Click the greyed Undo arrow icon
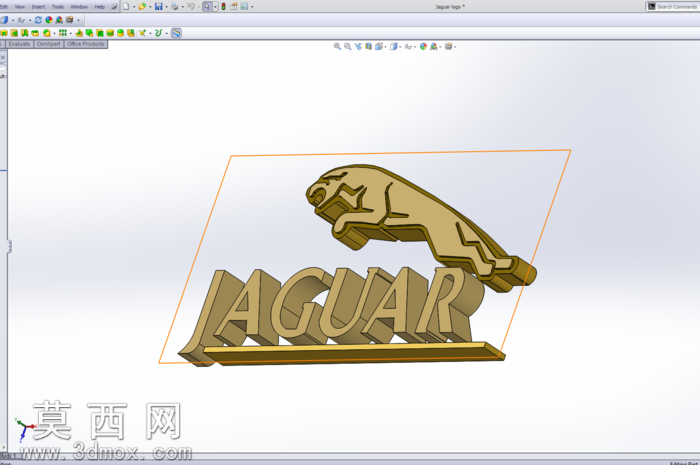Screen dimensions: 700x465 tap(191, 7)
